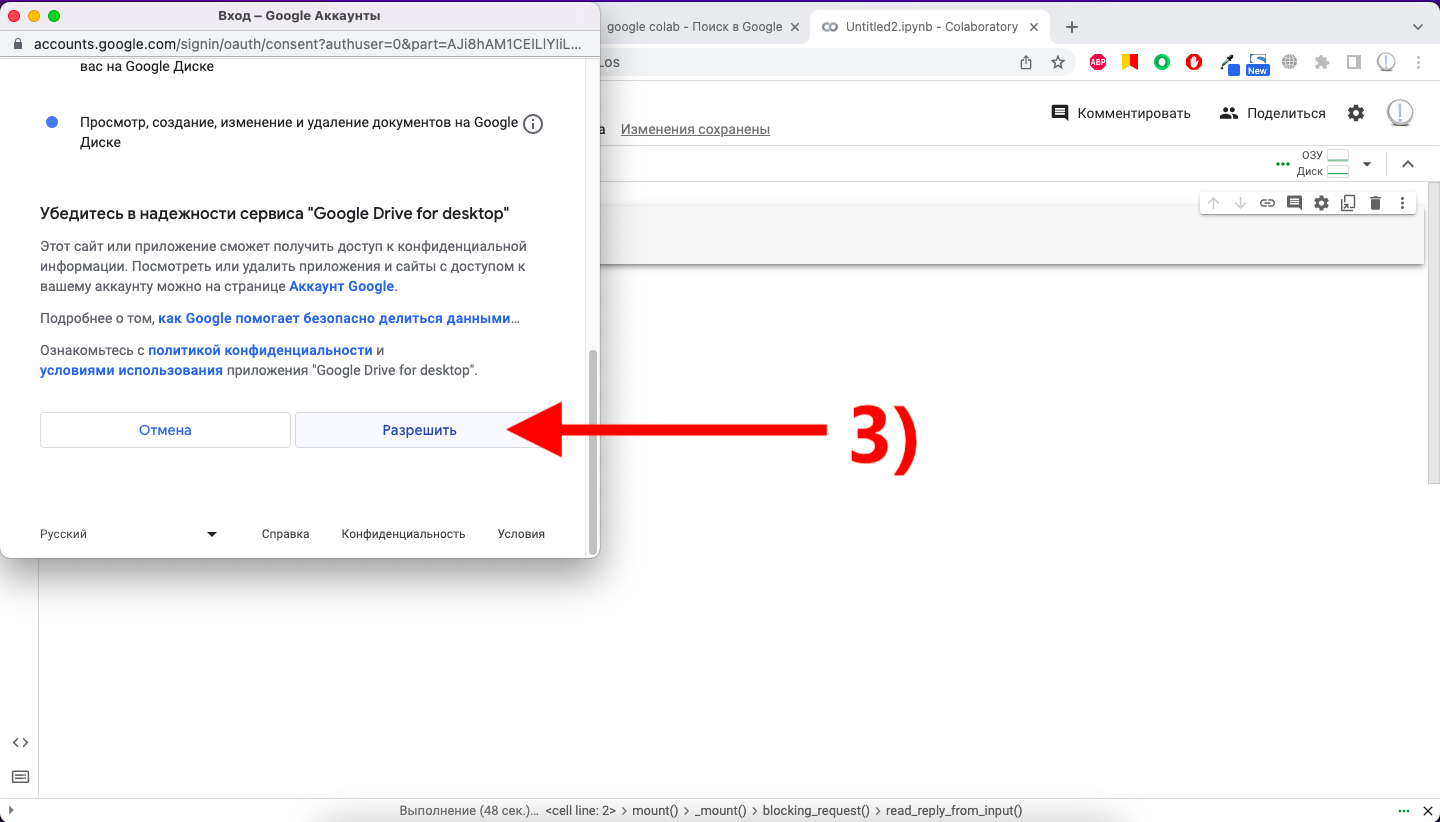Open the Условия footer link
Screen dimensions: 1440x822
(521, 534)
